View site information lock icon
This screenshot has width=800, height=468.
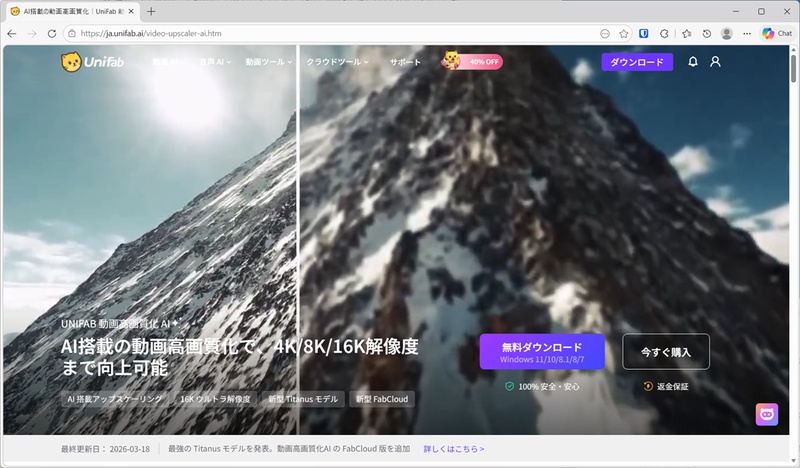click(x=72, y=34)
